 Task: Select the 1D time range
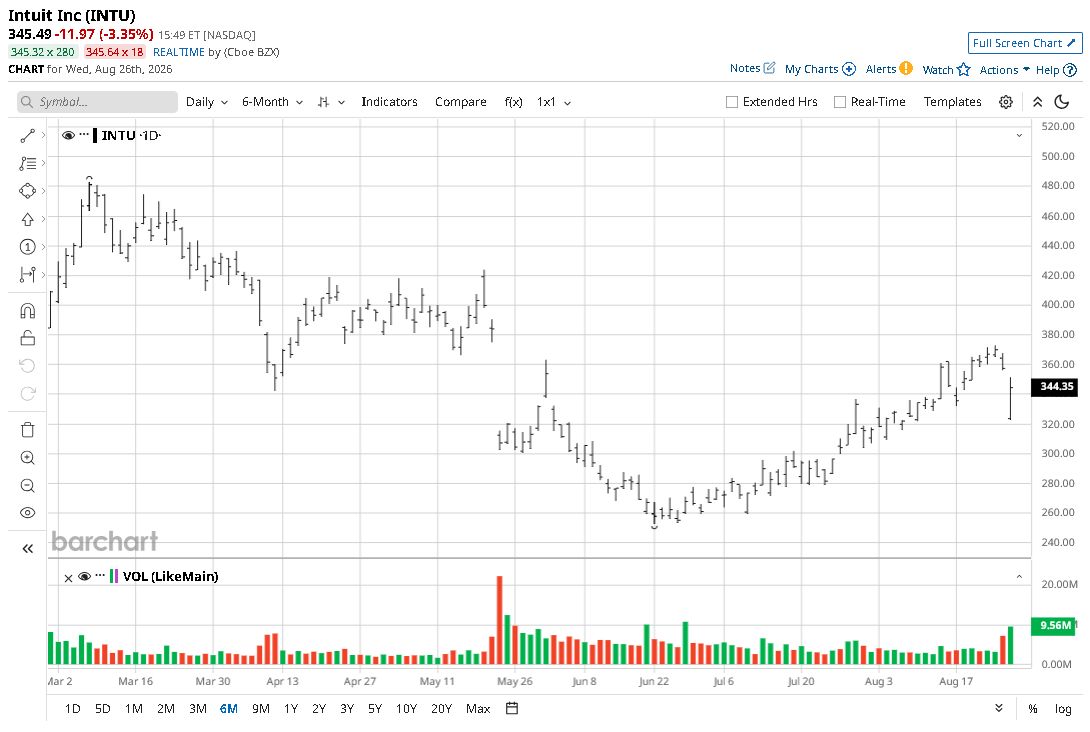pyautogui.click(x=72, y=709)
